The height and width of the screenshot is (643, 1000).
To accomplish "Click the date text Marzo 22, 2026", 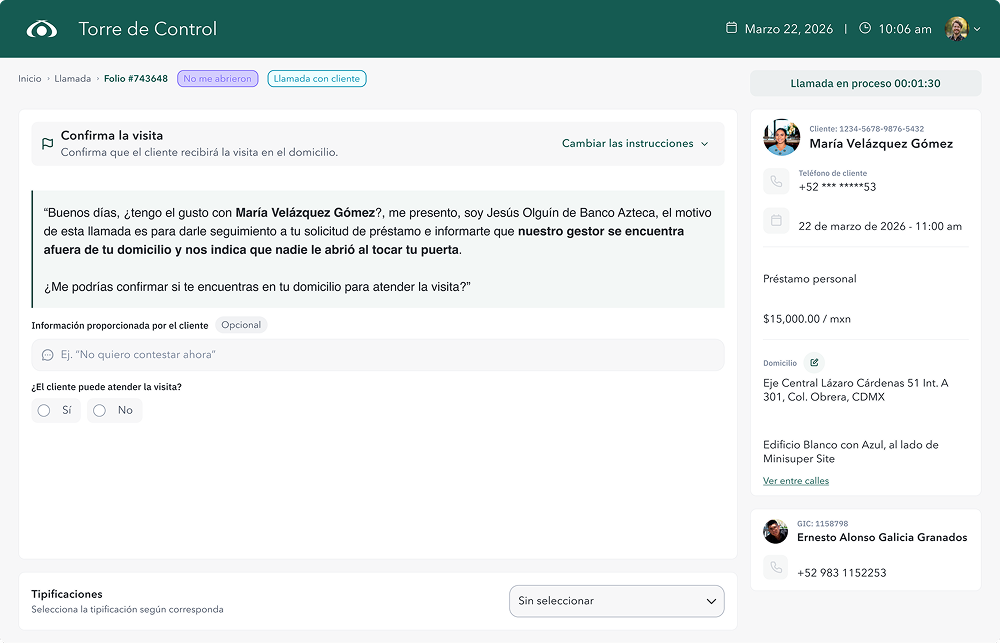I will (x=789, y=29).
